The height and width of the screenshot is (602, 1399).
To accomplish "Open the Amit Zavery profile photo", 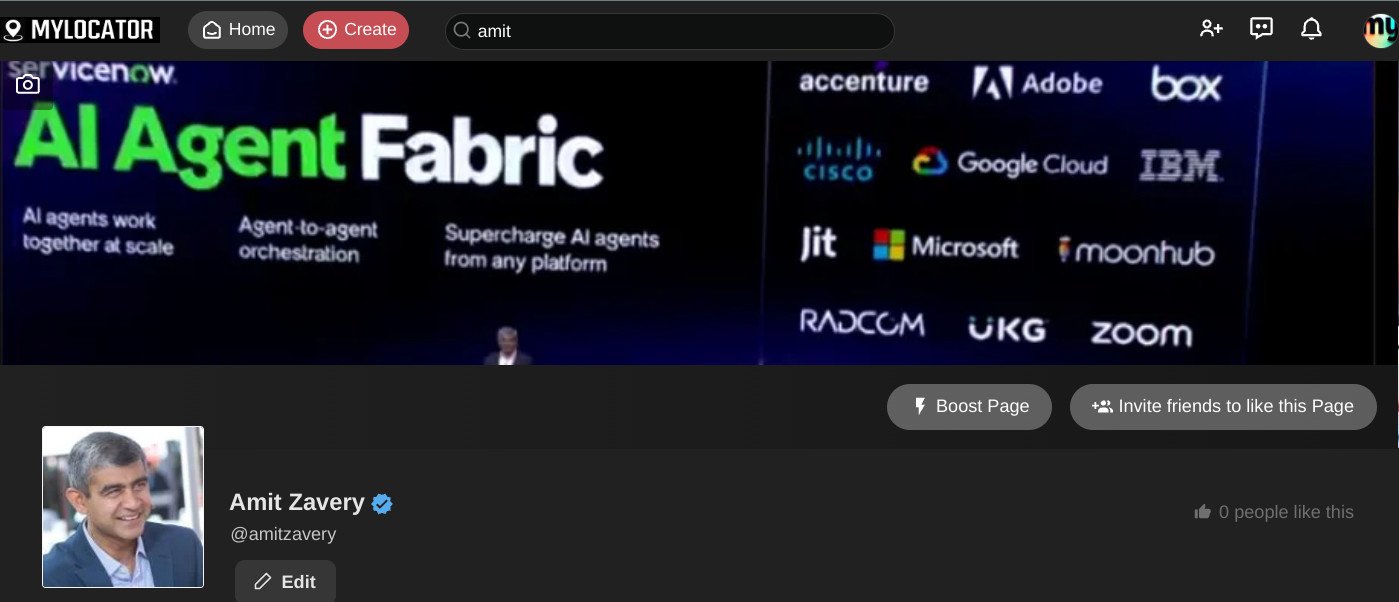I will tap(123, 507).
